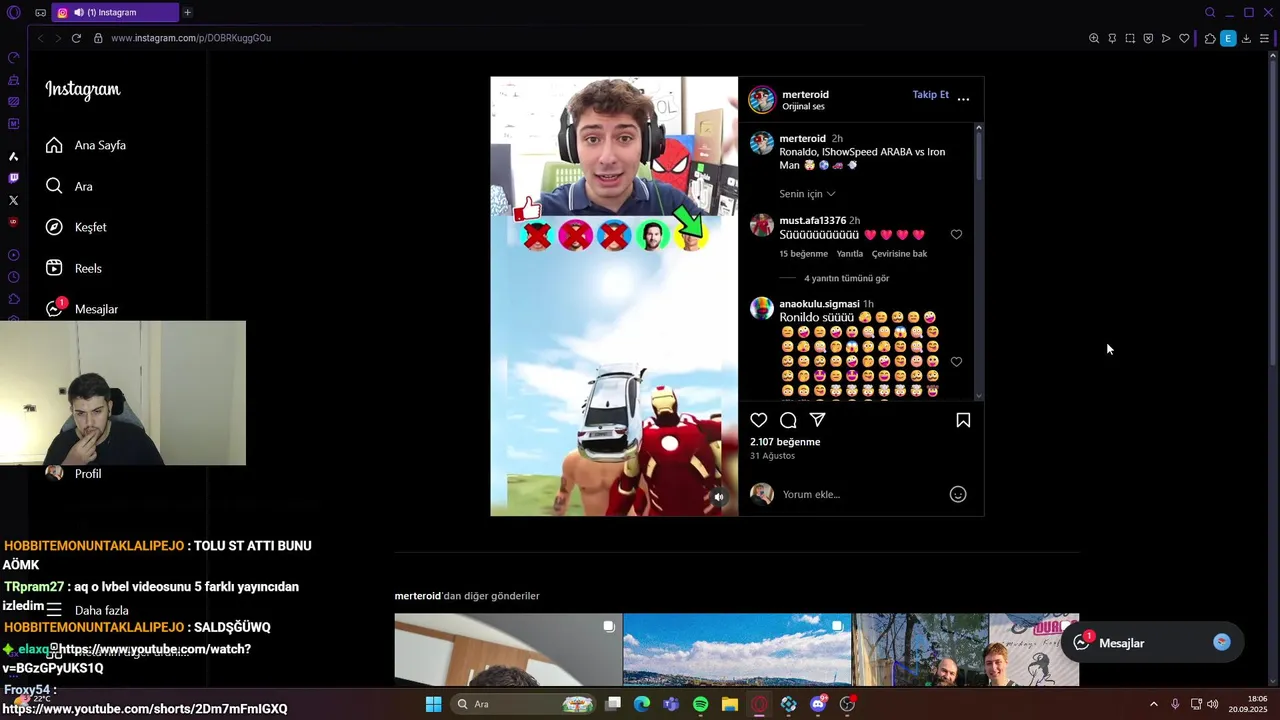This screenshot has height=720, width=1280.
Task: Go to Ana Sayfa in Instagram sidebar
Action: click(x=85, y=145)
